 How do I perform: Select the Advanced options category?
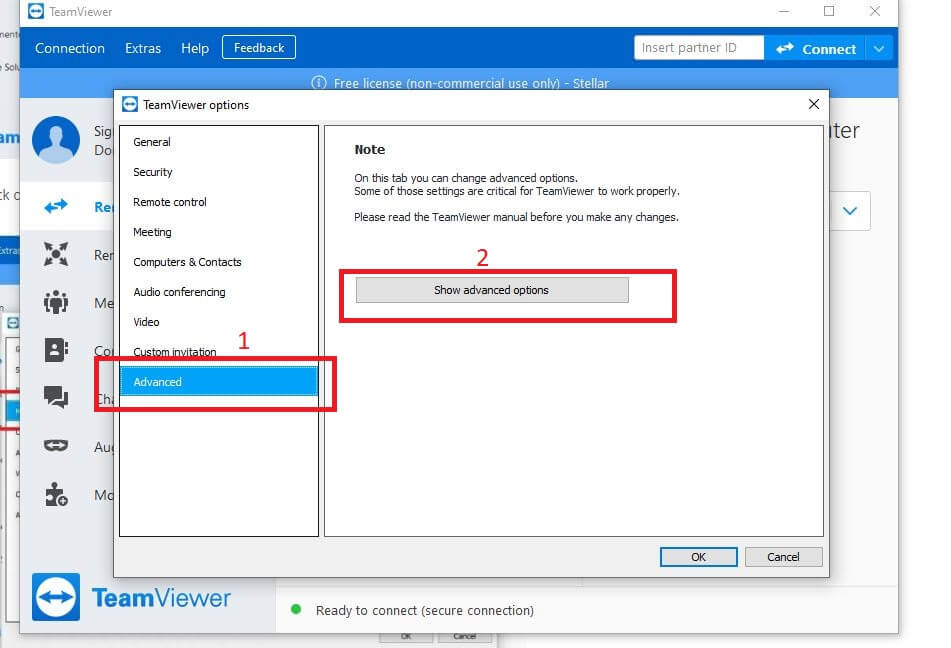click(219, 382)
